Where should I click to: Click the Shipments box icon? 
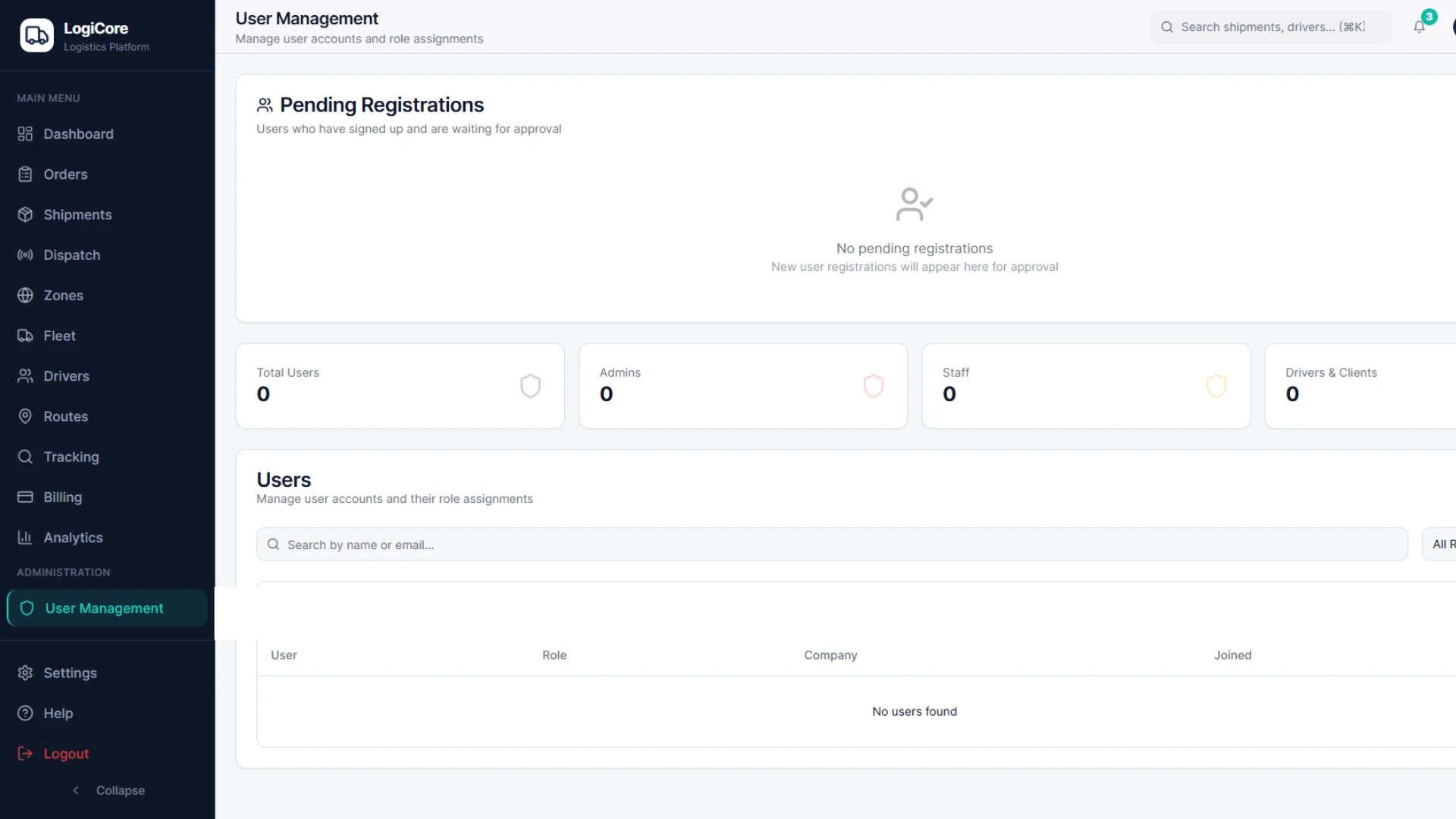[25, 215]
